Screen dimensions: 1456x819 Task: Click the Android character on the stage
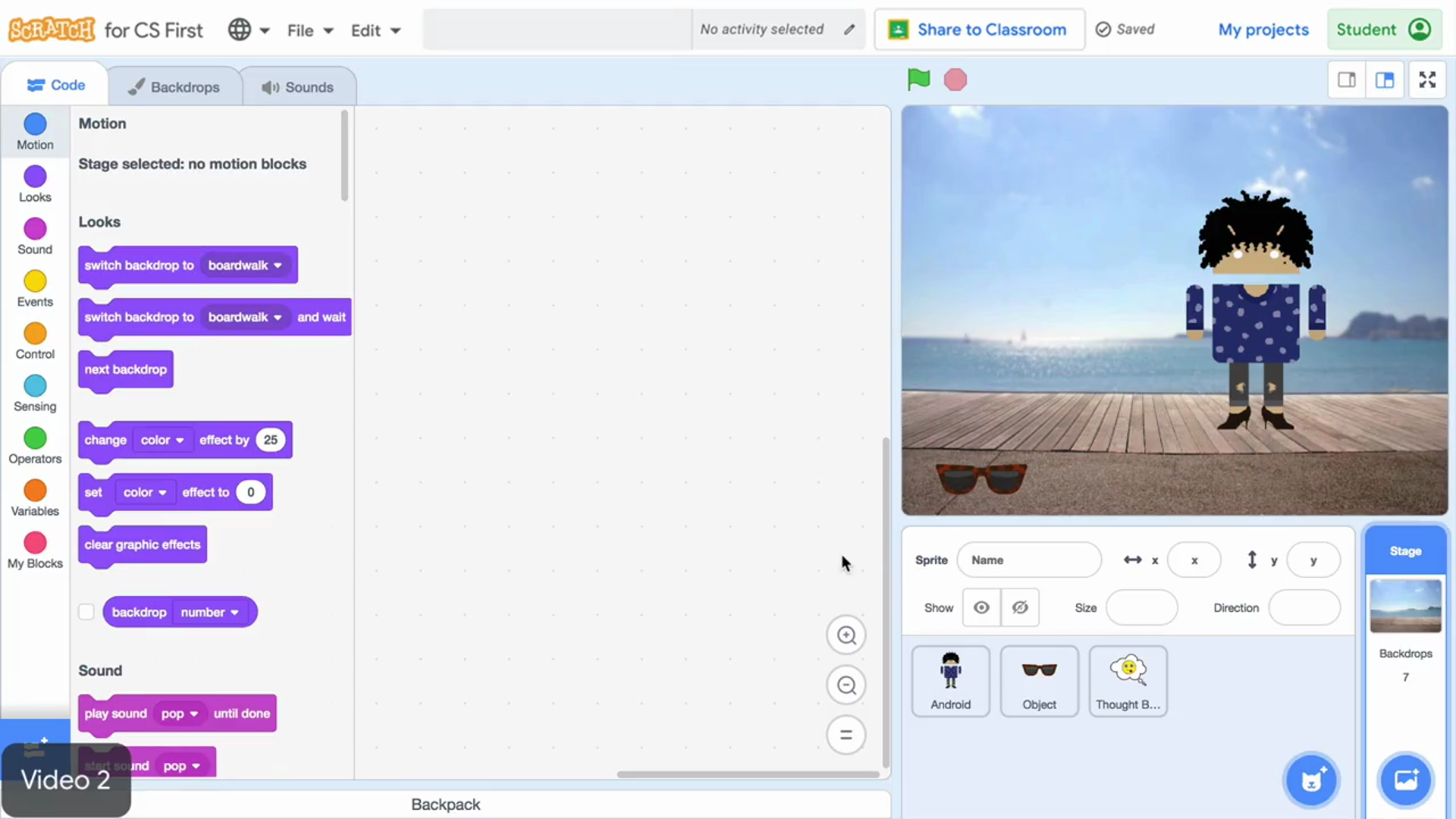1255,311
